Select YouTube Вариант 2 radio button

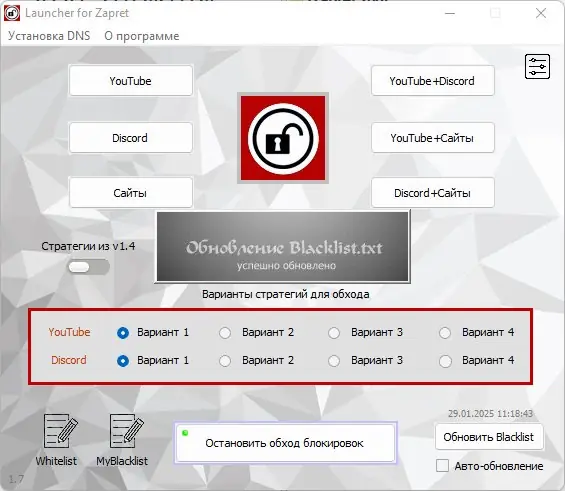225,333
